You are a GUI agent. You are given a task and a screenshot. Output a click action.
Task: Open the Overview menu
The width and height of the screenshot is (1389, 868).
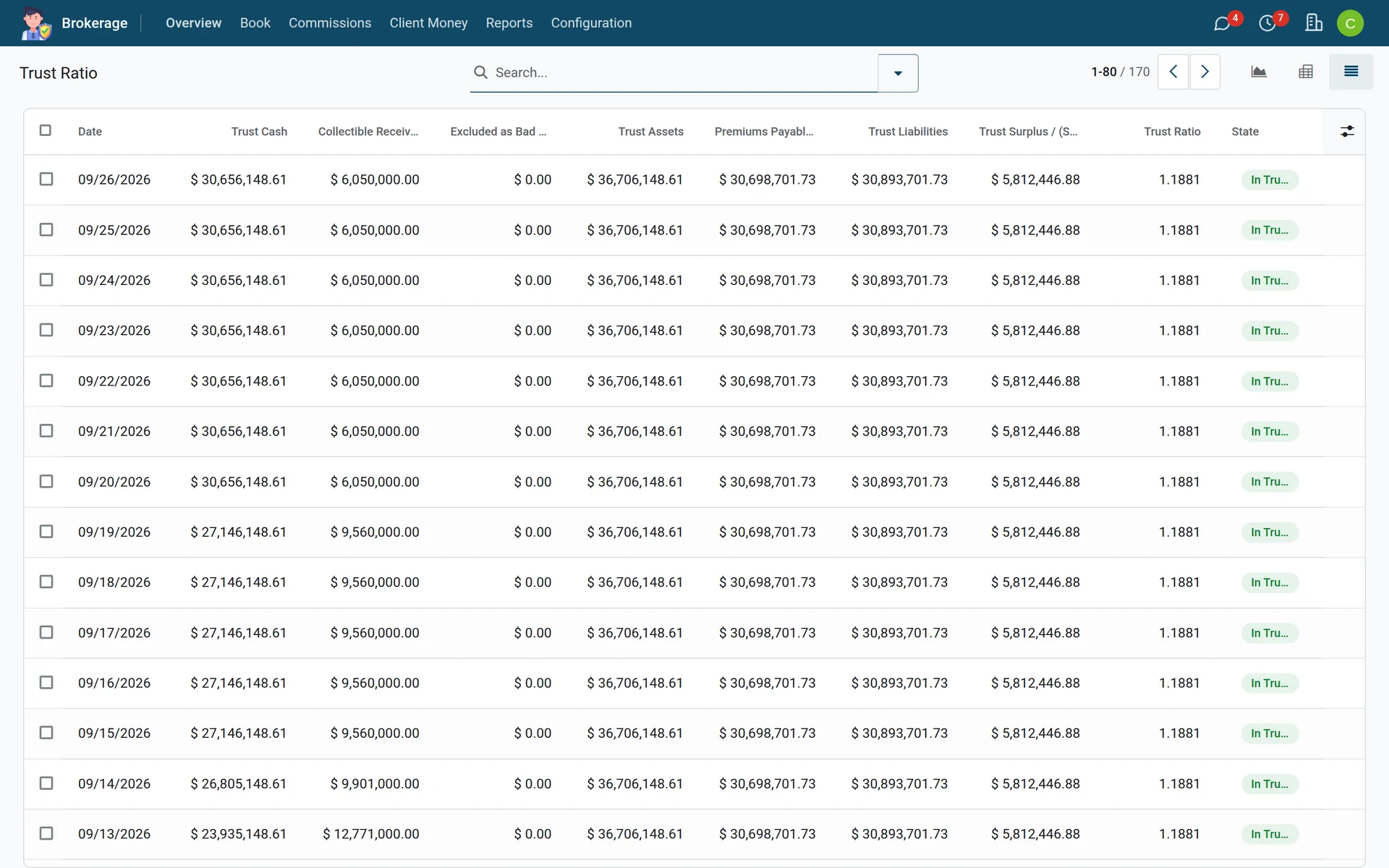(193, 23)
